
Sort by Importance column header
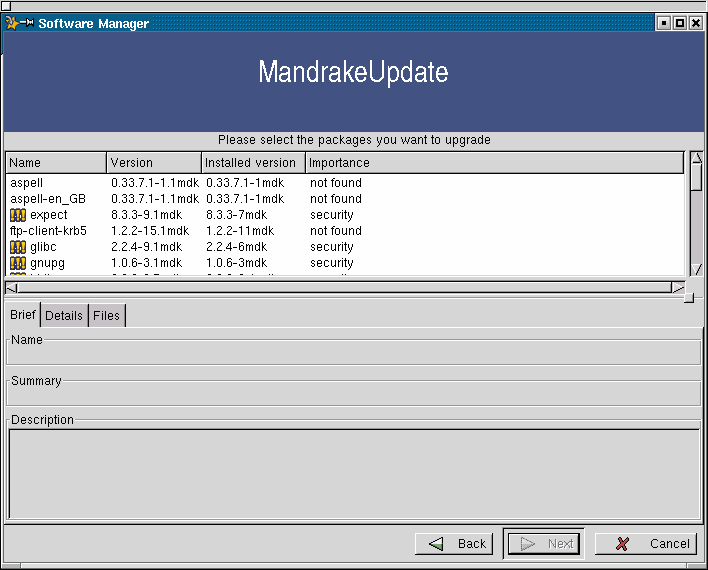point(495,163)
